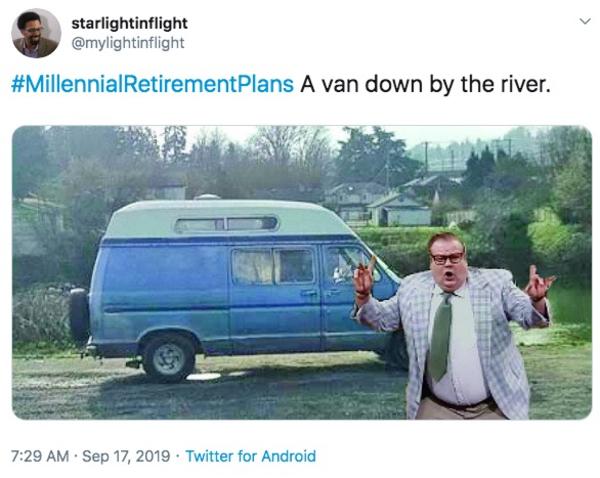Open the #MillennialRetirementPlans hashtag
Viewport: 600px width, 478px height.
pos(153,84)
